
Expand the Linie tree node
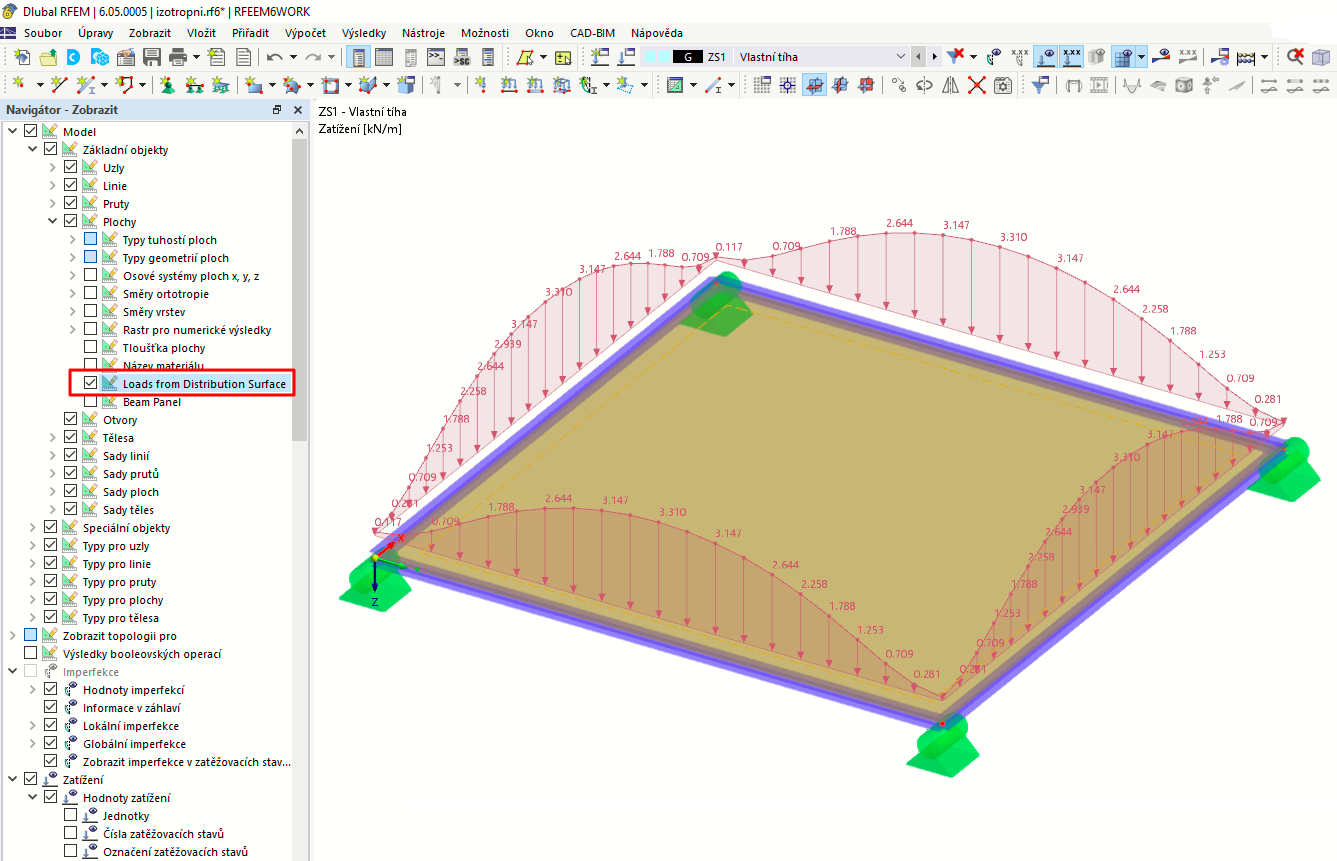click(x=53, y=185)
